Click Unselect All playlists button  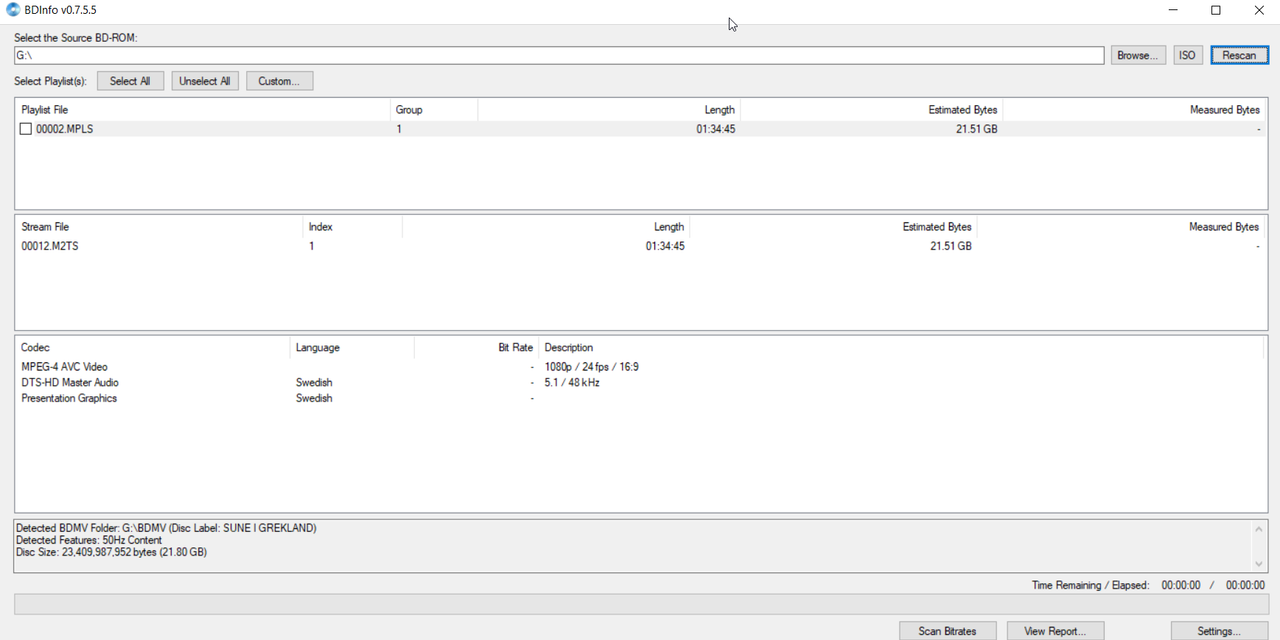(205, 81)
